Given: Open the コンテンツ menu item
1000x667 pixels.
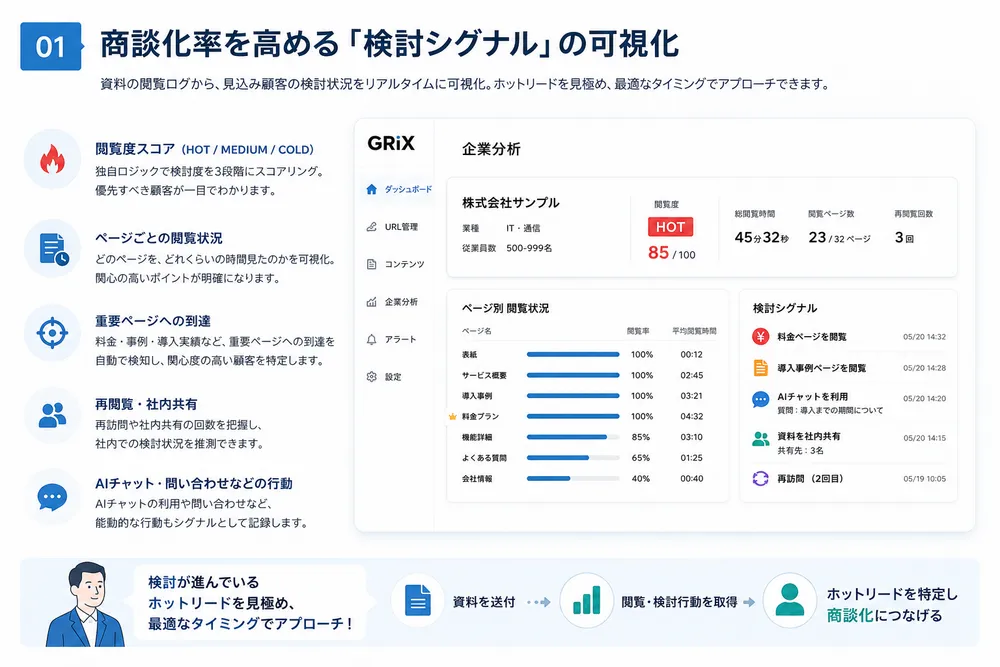Looking at the screenshot, I should click(395, 264).
